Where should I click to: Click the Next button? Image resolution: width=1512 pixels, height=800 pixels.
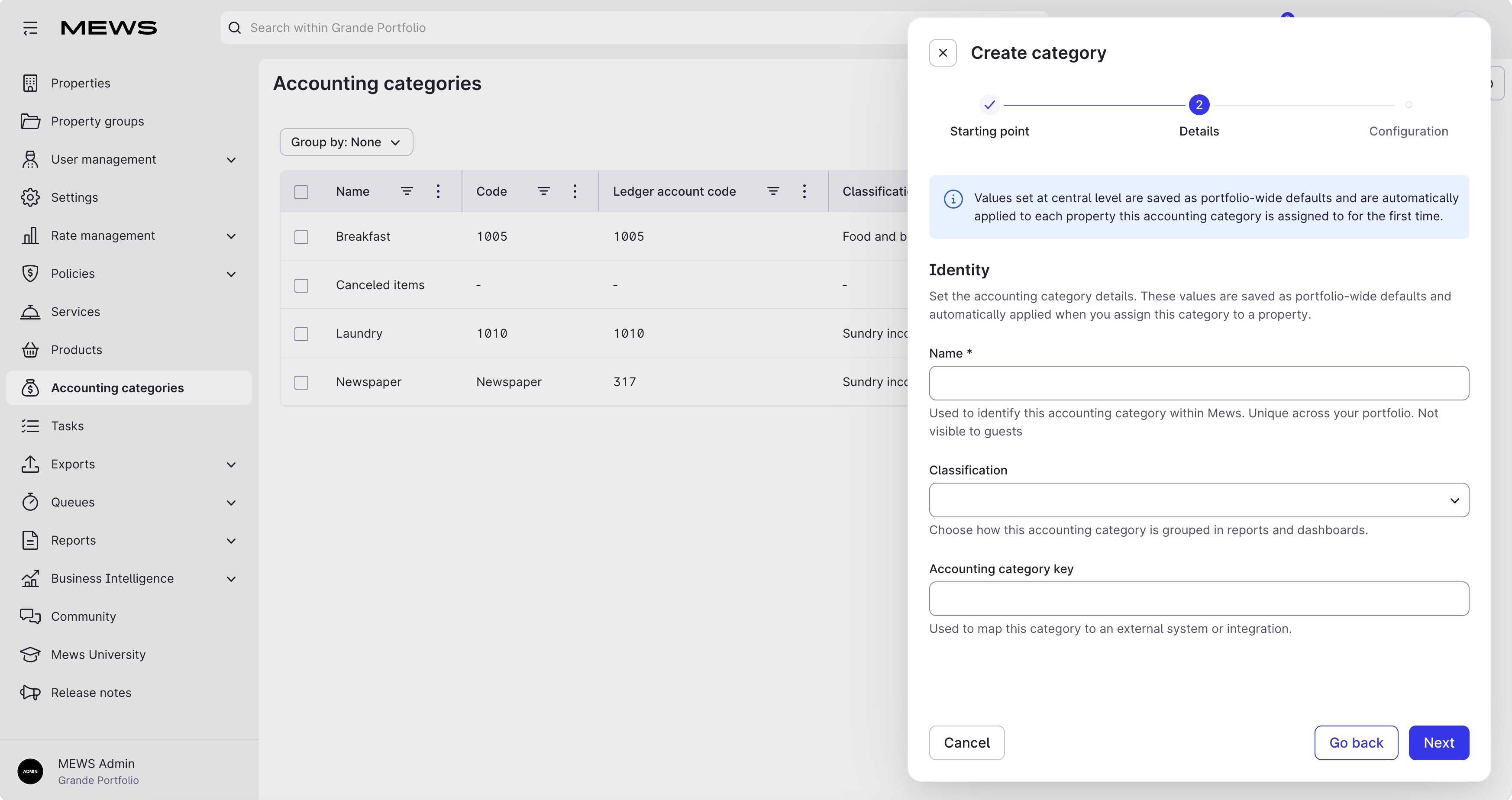pos(1439,742)
